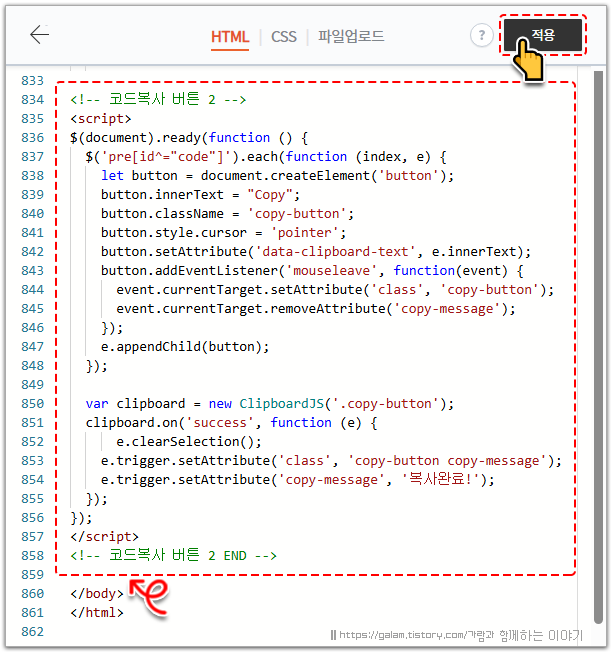
Task: Click line number 850
Action: click(32, 404)
